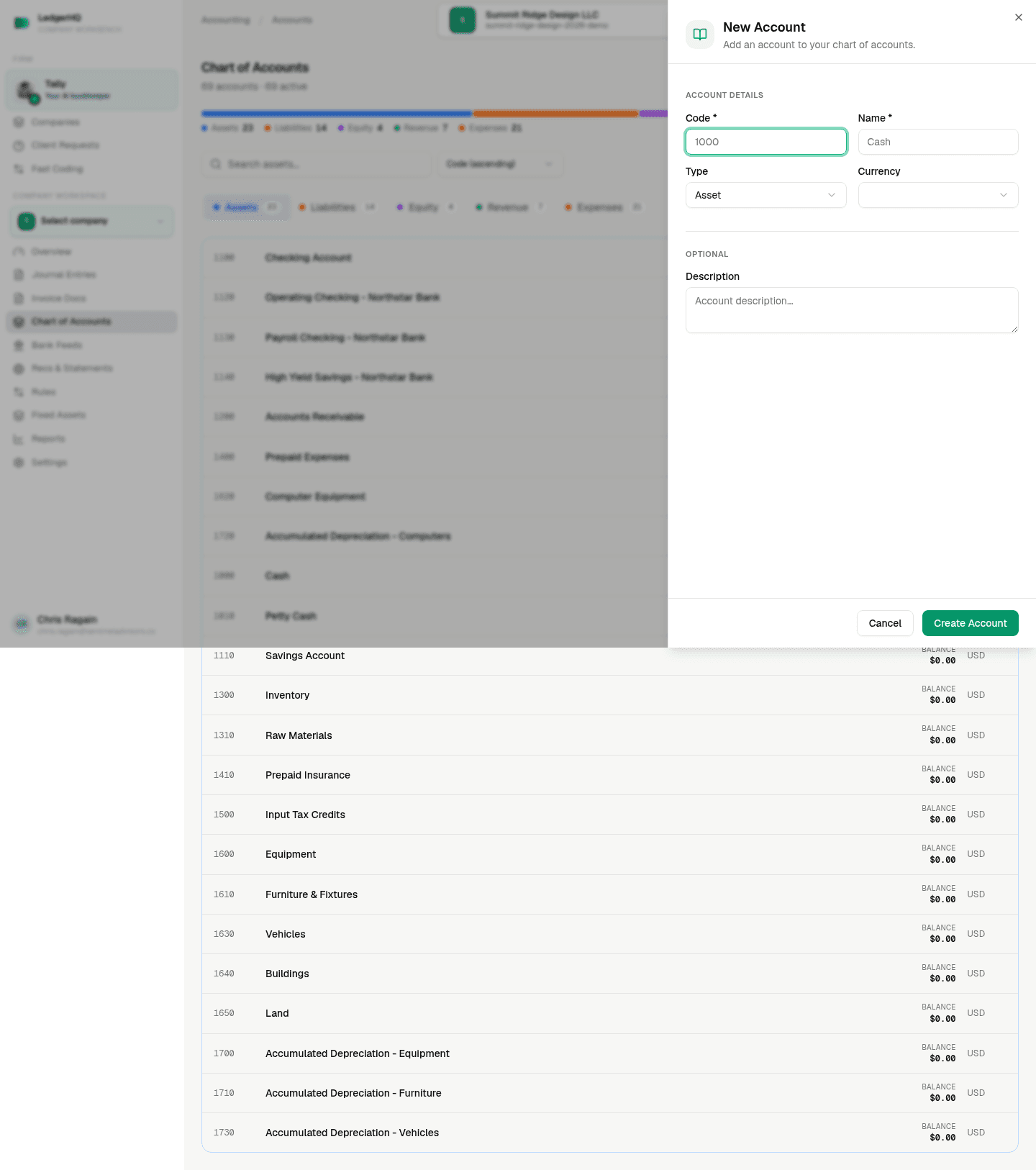1036x1170 pixels.
Task: Click the orange Liabilities segment of distribution bar
Action: click(x=555, y=114)
